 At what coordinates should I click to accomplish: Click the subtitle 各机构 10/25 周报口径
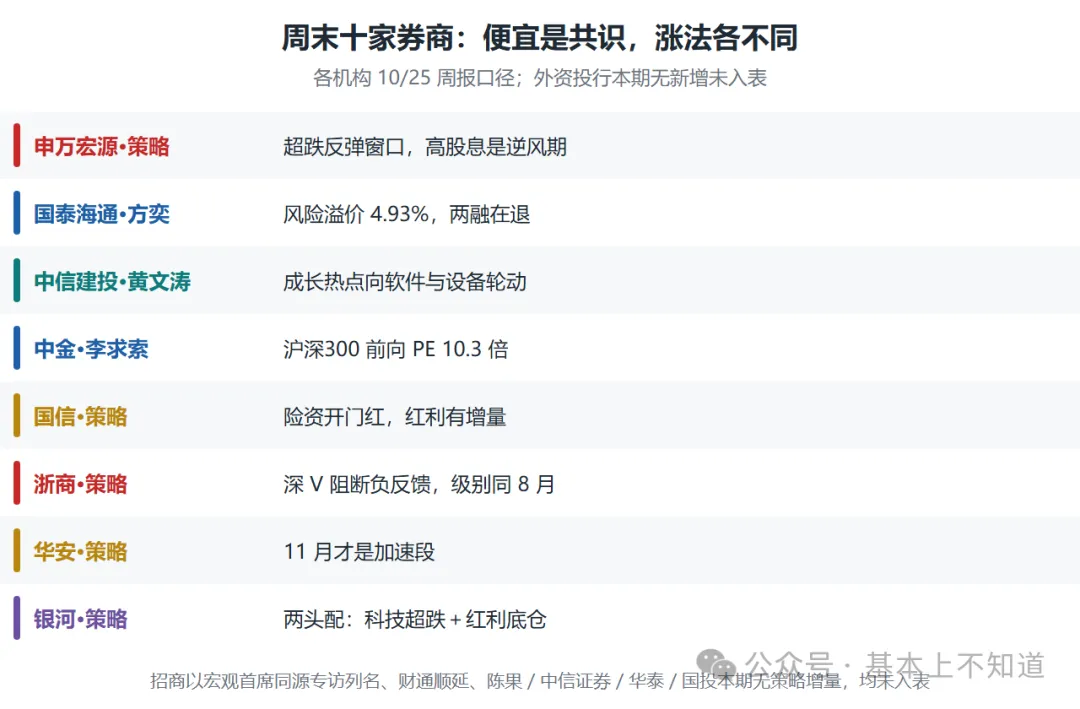[413, 78]
